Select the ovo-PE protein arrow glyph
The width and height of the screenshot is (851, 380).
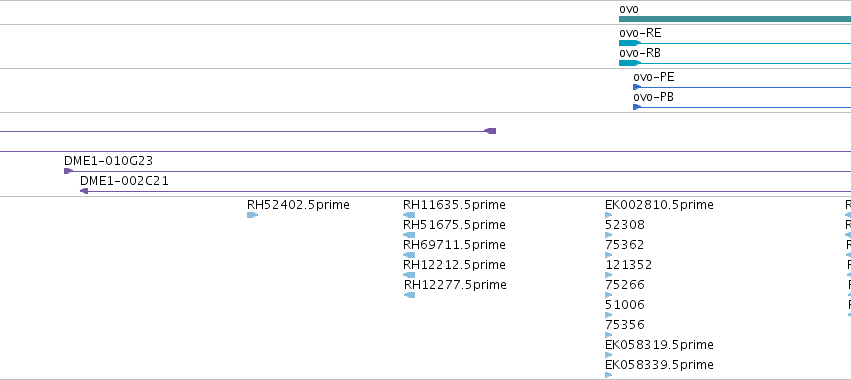coord(637,87)
